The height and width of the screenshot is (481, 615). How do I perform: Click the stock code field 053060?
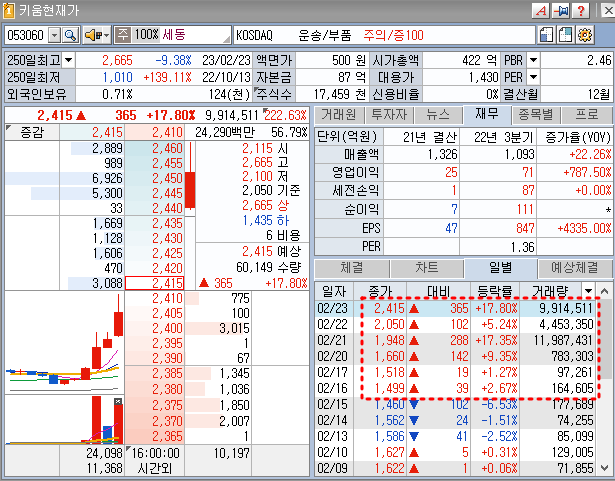tap(27, 35)
